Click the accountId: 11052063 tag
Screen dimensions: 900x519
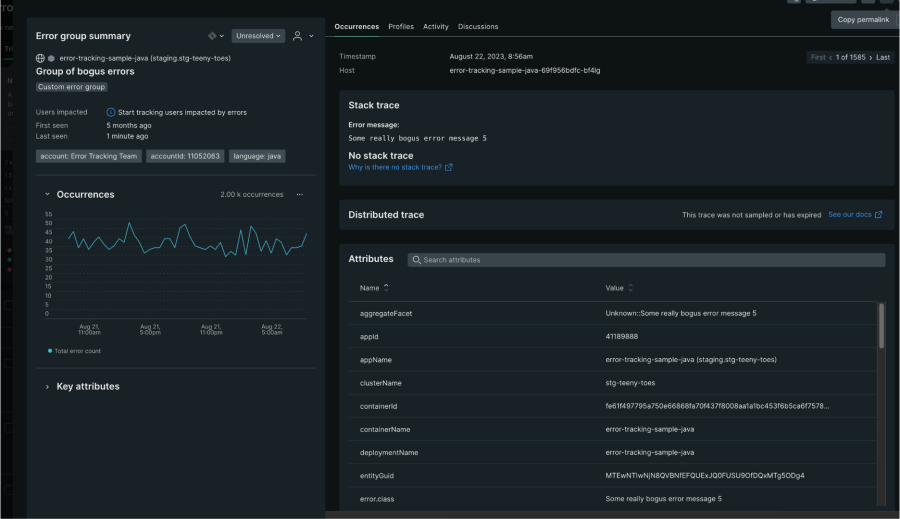[185, 156]
